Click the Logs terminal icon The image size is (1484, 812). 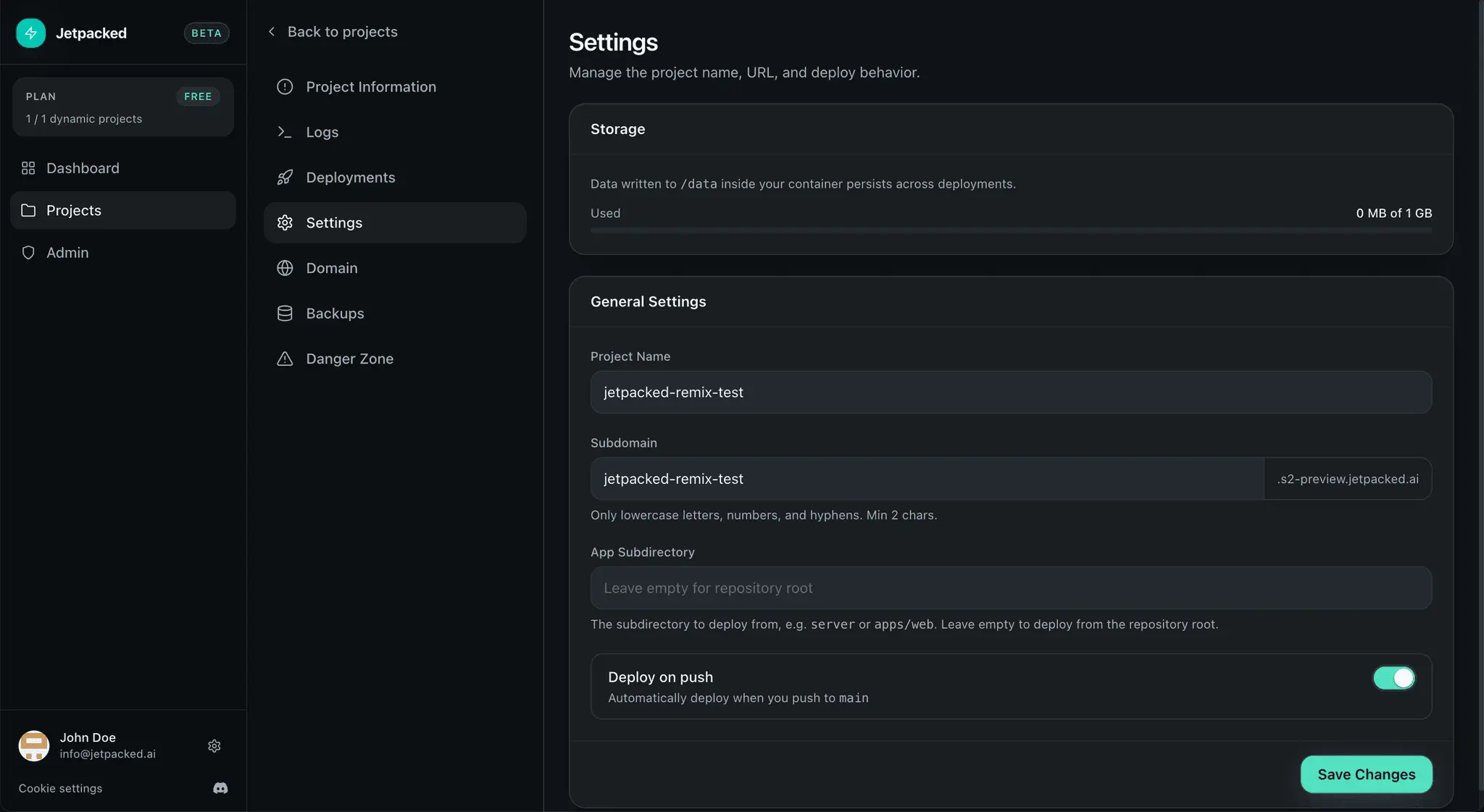coord(285,132)
